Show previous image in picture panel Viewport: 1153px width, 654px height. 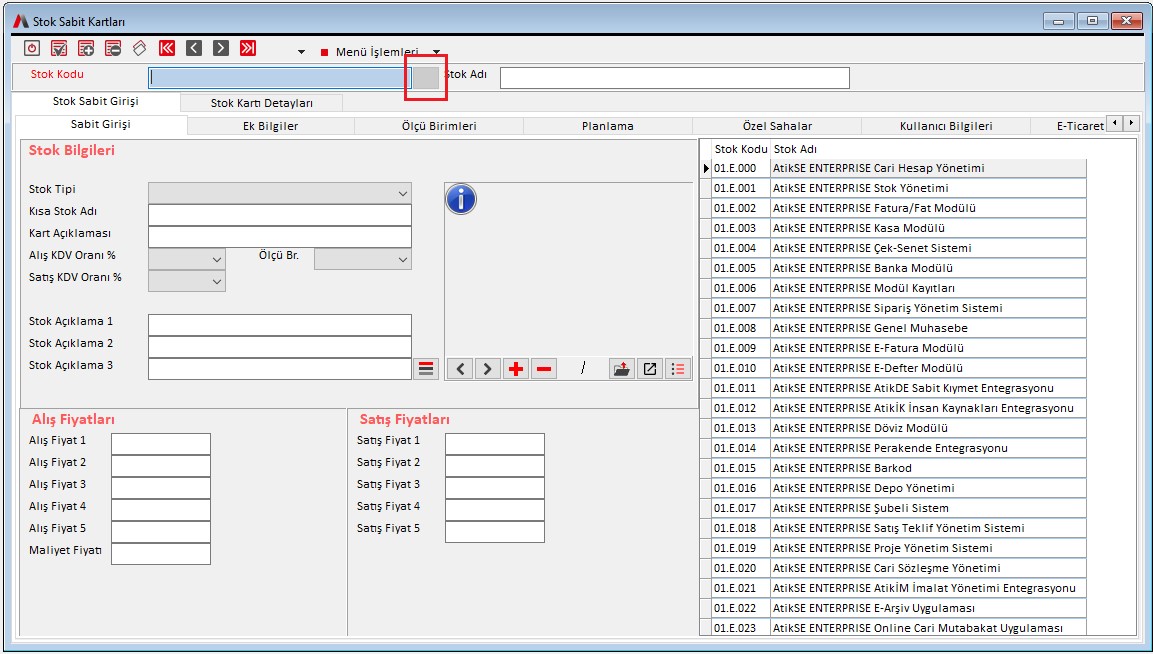click(460, 369)
